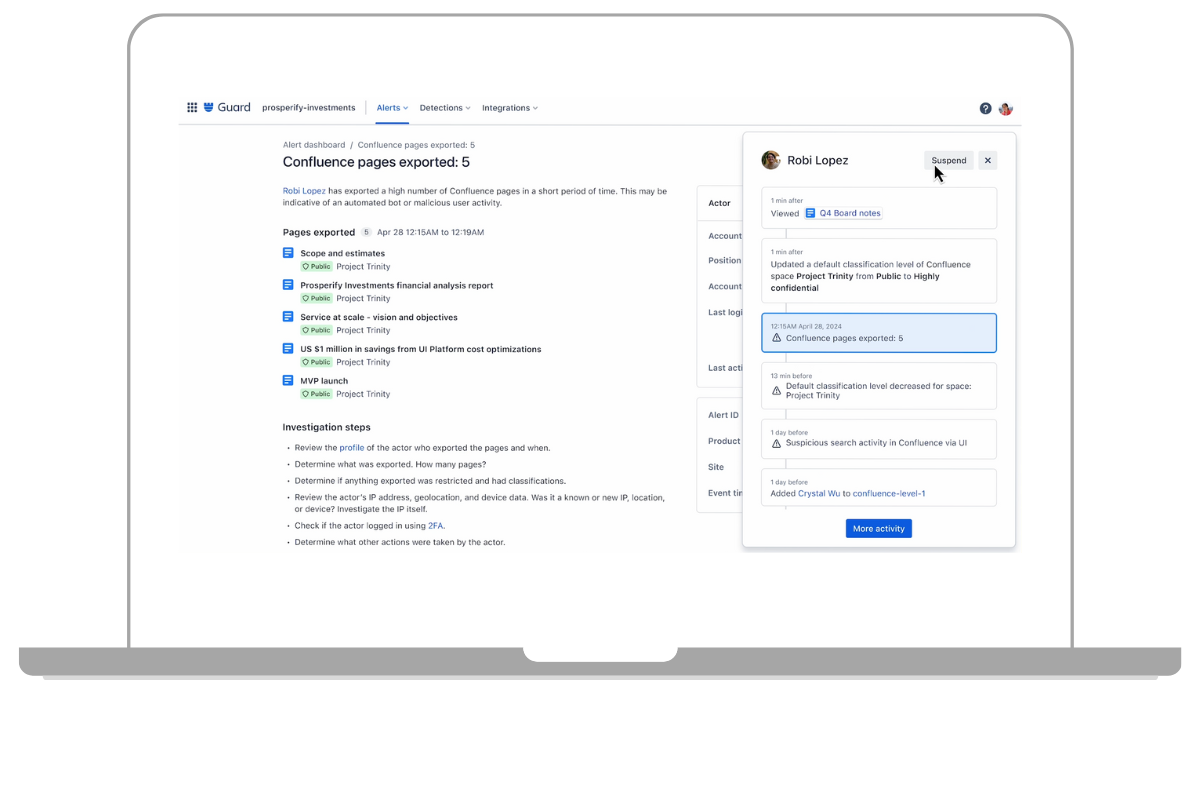Click the app switcher grid icon
Screen dimensions: 1200x790
pos(192,108)
